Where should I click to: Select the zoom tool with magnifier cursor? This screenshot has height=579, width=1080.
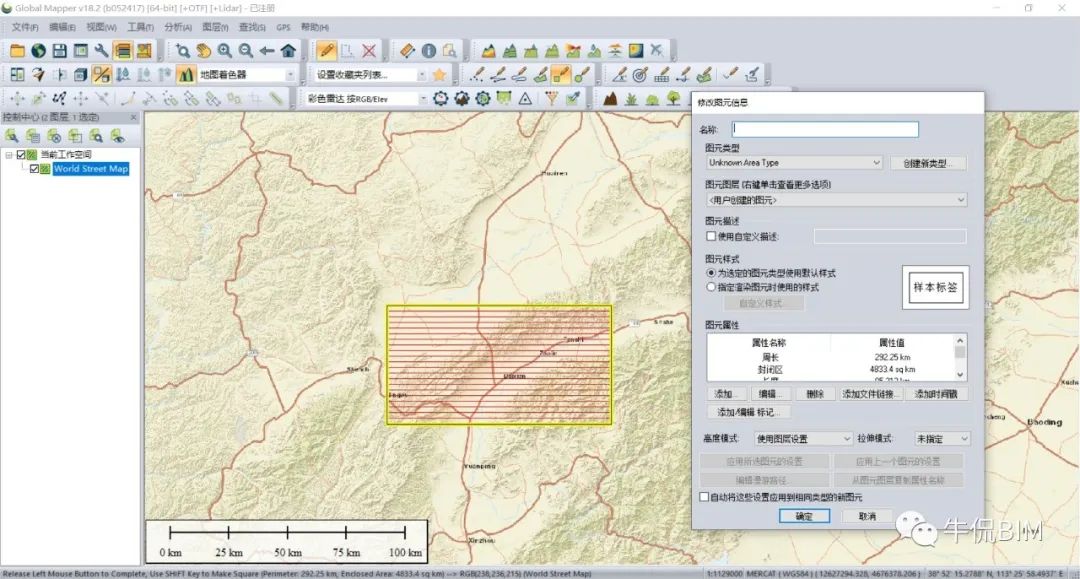(183, 50)
